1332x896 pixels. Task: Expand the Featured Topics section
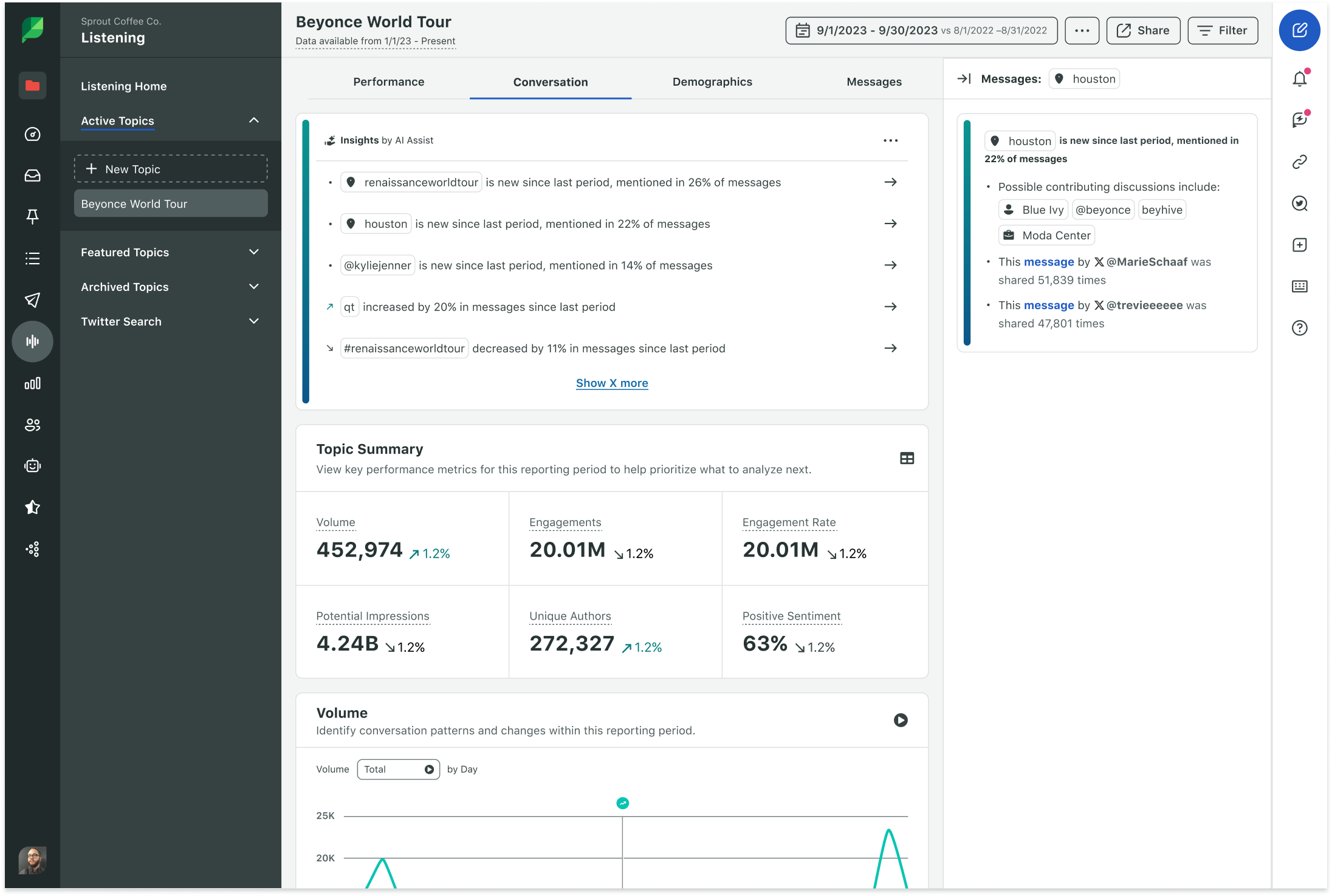point(254,251)
